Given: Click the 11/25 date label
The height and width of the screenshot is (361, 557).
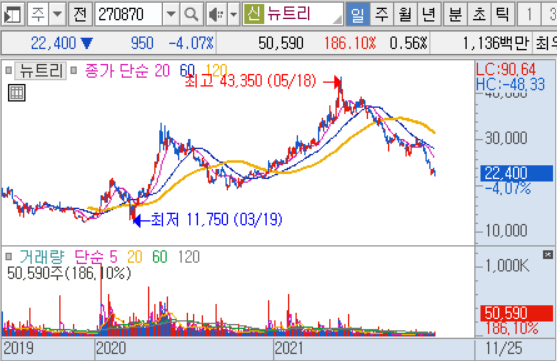Looking at the screenshot, I should (504, 348).
